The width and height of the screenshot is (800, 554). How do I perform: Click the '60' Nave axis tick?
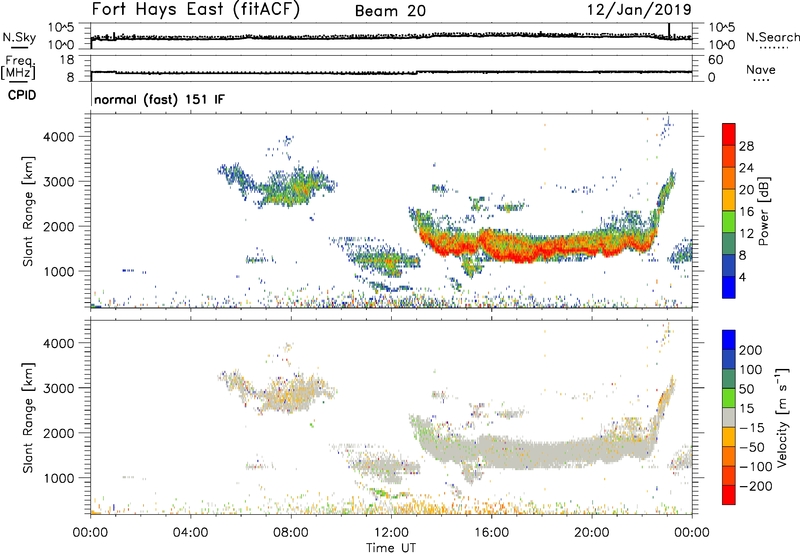click(x=715, y=60)
